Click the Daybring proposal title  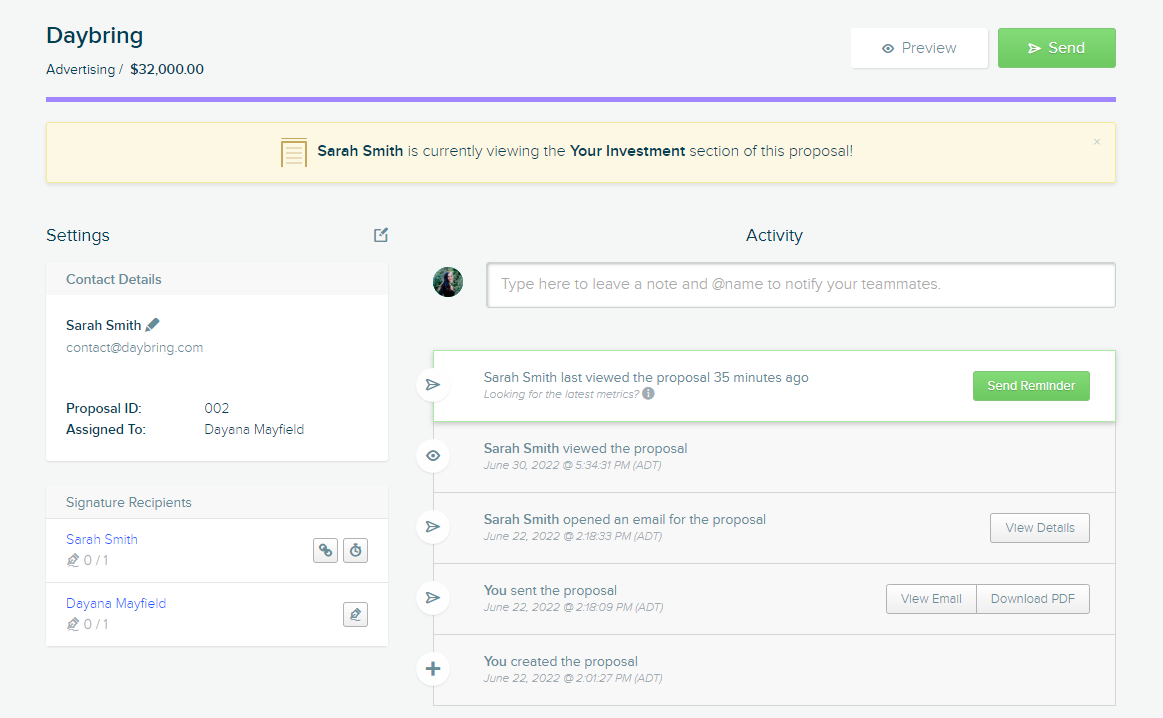[94, 36]
